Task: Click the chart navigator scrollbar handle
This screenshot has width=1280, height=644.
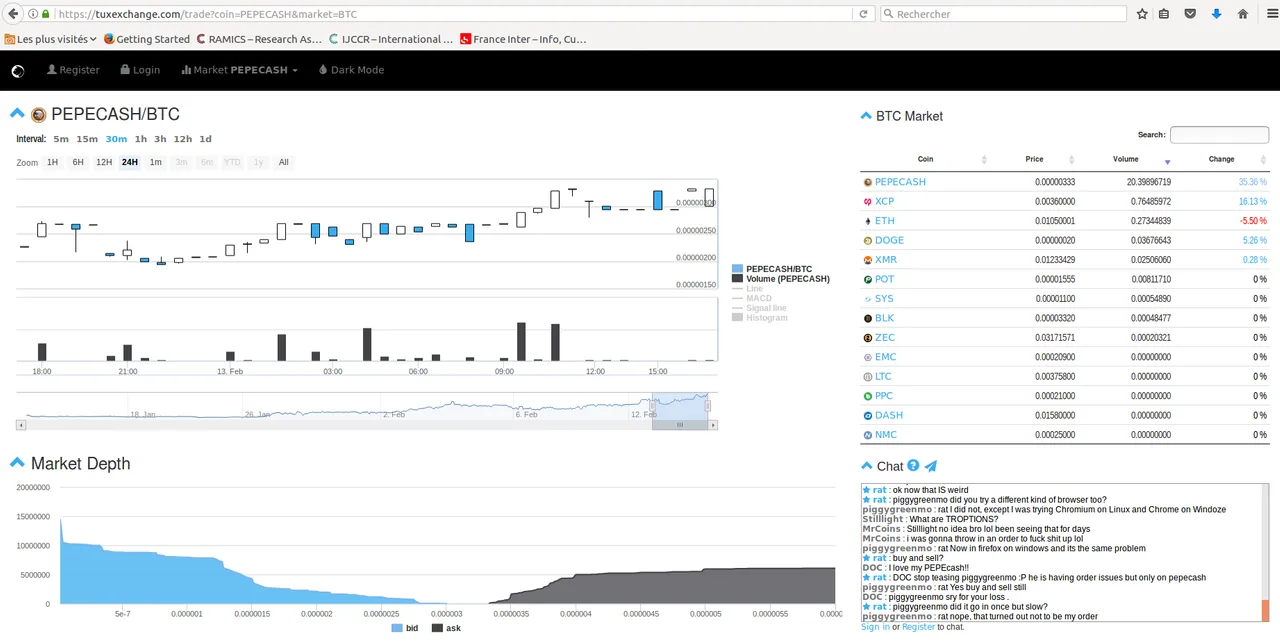Action: coord(680,425)
